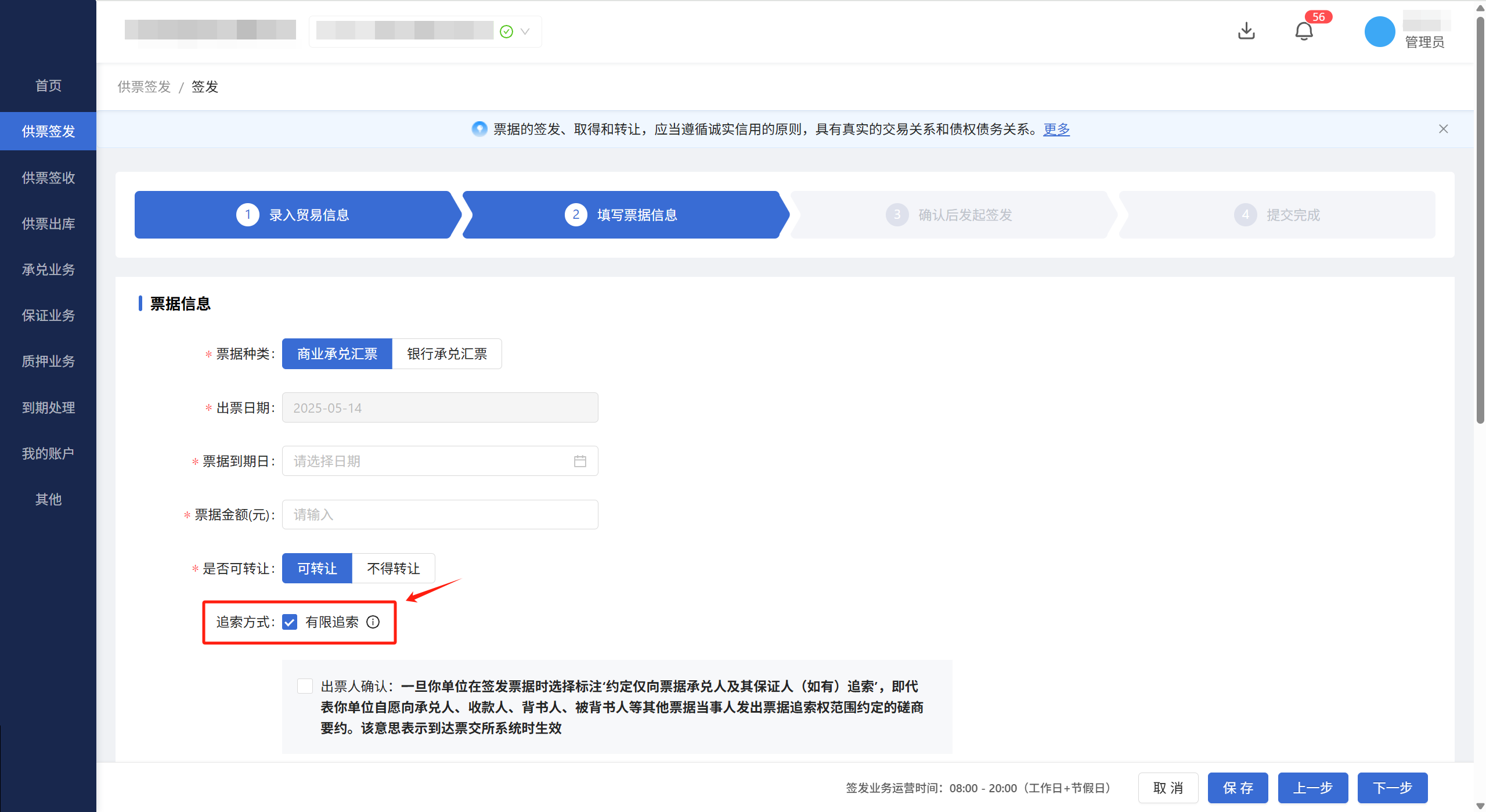Expand the account selector dropdown arrow
1486x812 pixels.
coord(525,31)
